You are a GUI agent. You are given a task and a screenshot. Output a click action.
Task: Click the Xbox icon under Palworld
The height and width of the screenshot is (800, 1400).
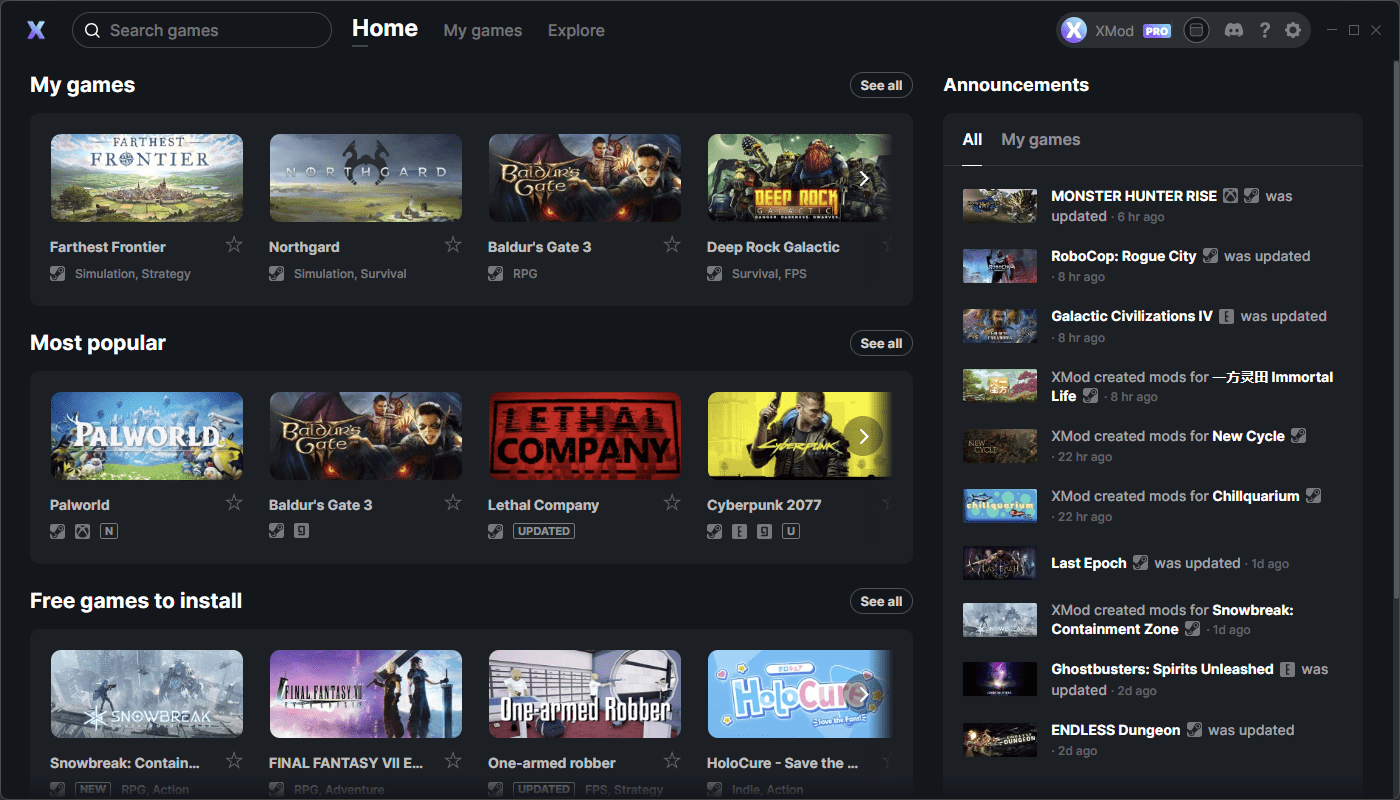(83, 531)
